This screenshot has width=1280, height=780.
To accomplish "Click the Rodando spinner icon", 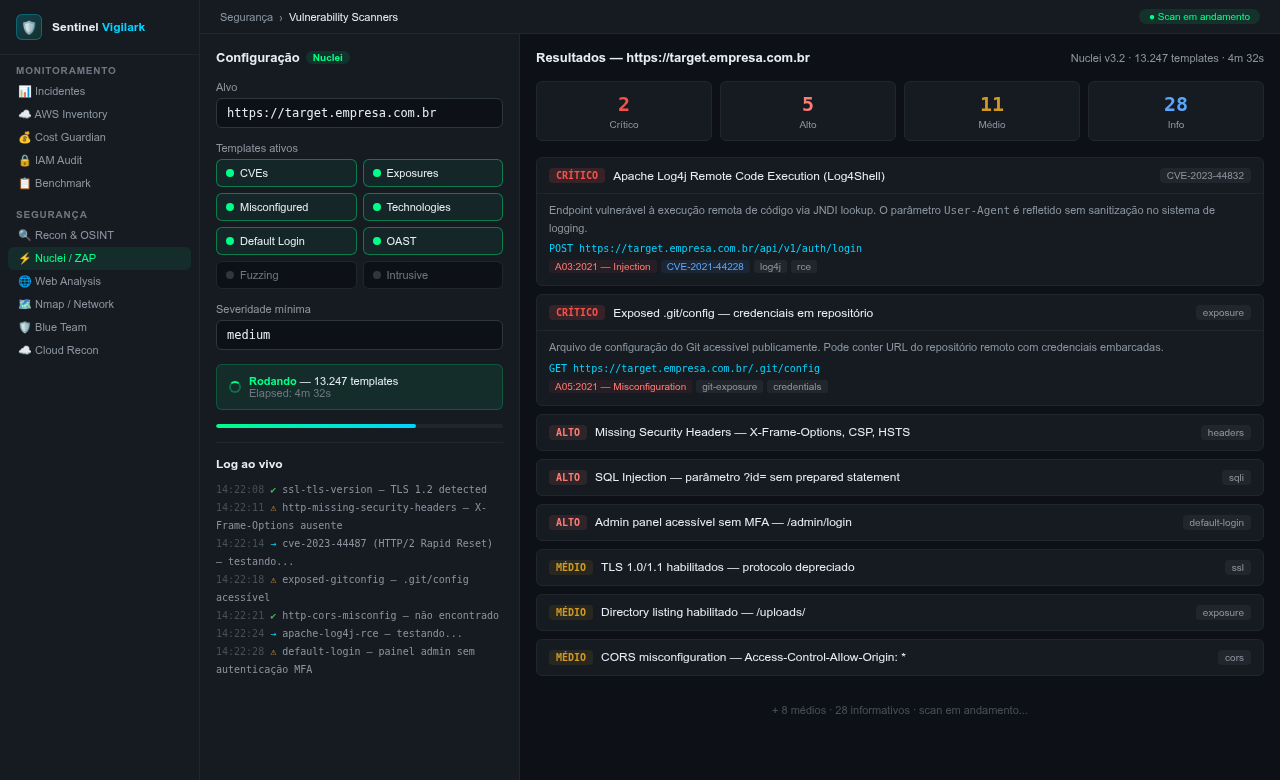I will 235,387.
